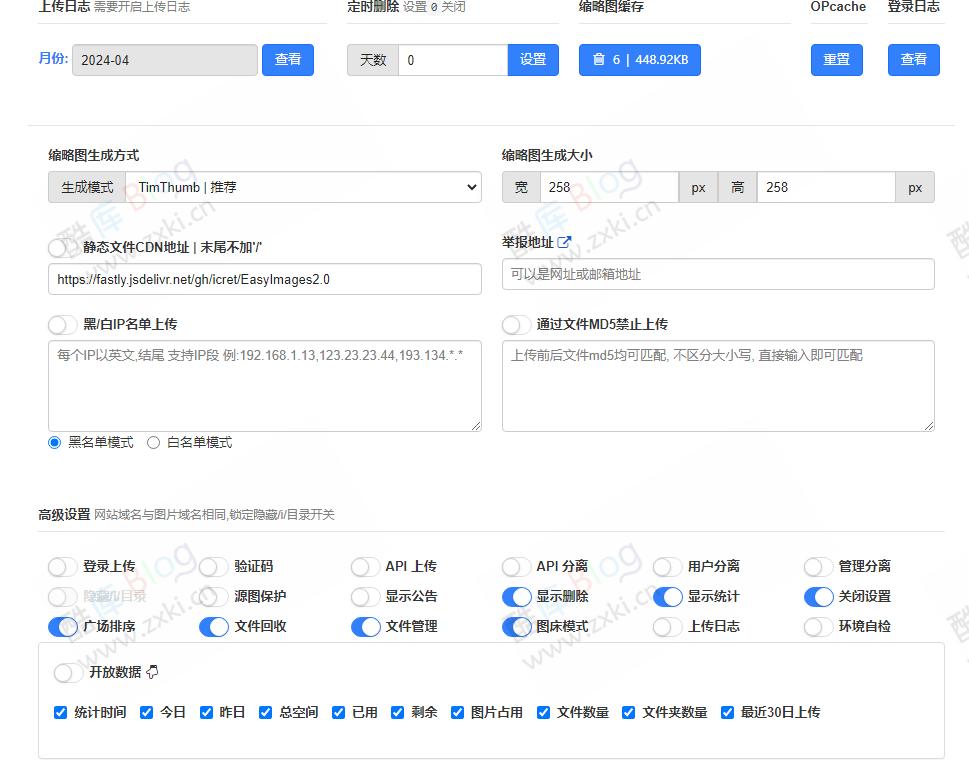The height and width of the screenshot is (768, 969).
Task: Select the 白名单模式 radio option
Action: pyautogui.click(x=153, y=441)
